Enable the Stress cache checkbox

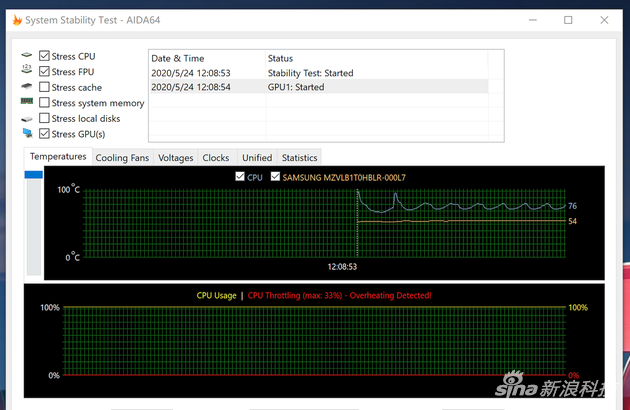pyautogui.click(x=44, y=87)
